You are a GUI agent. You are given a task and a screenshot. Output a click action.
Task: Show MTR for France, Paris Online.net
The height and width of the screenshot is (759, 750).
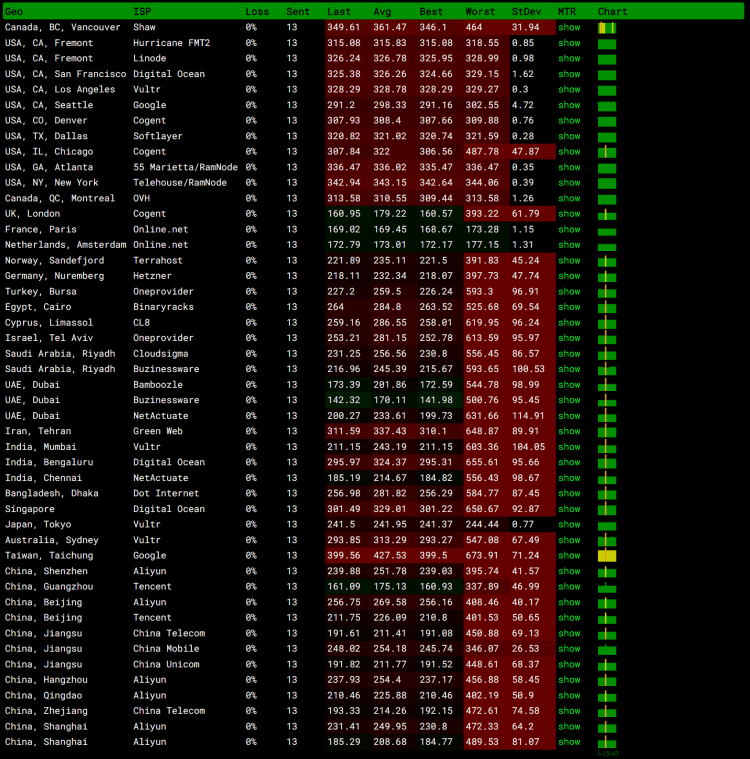coord(569,229)
